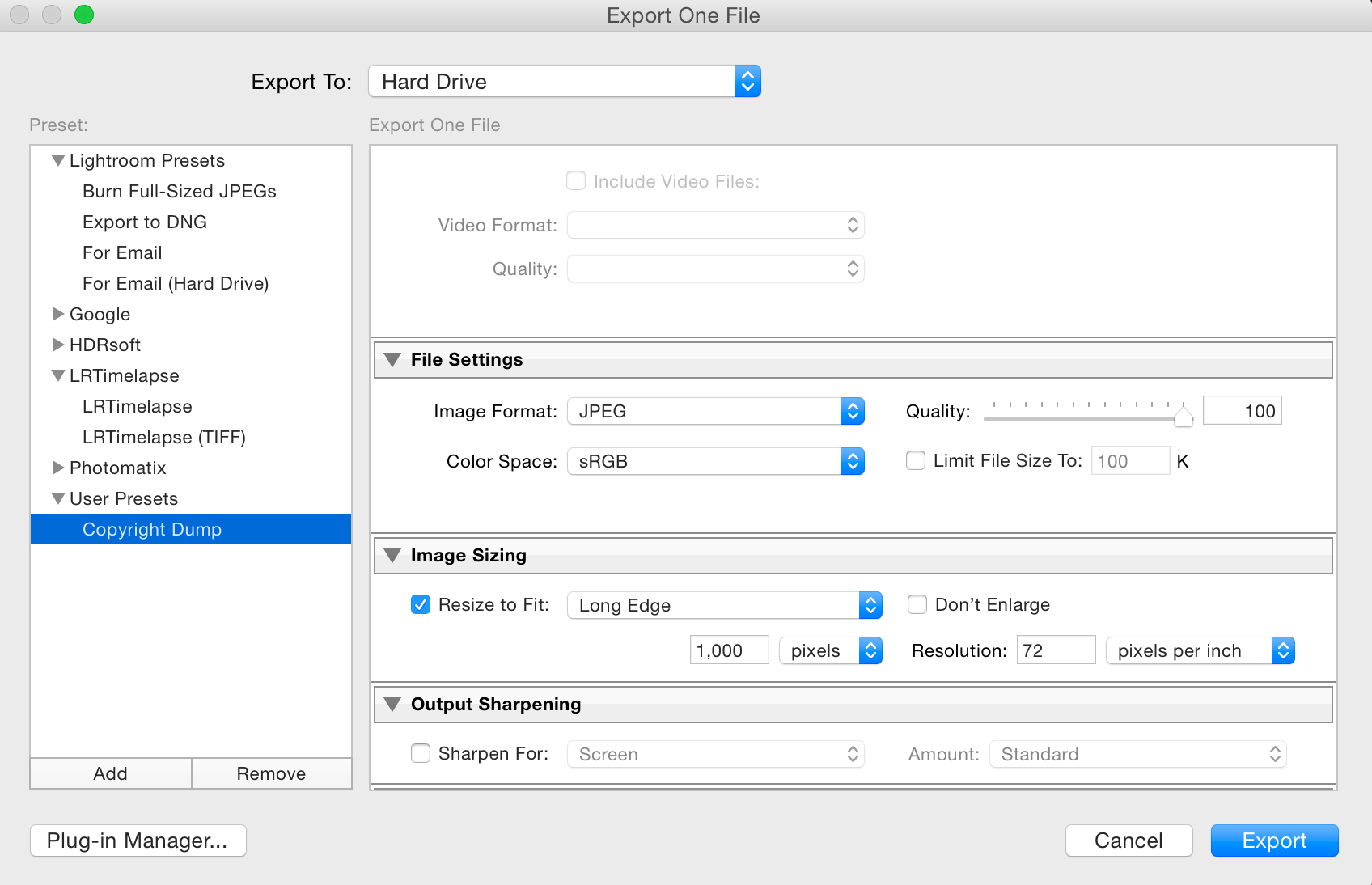Open the pixels unit dropdown

(x=831, y=650)
